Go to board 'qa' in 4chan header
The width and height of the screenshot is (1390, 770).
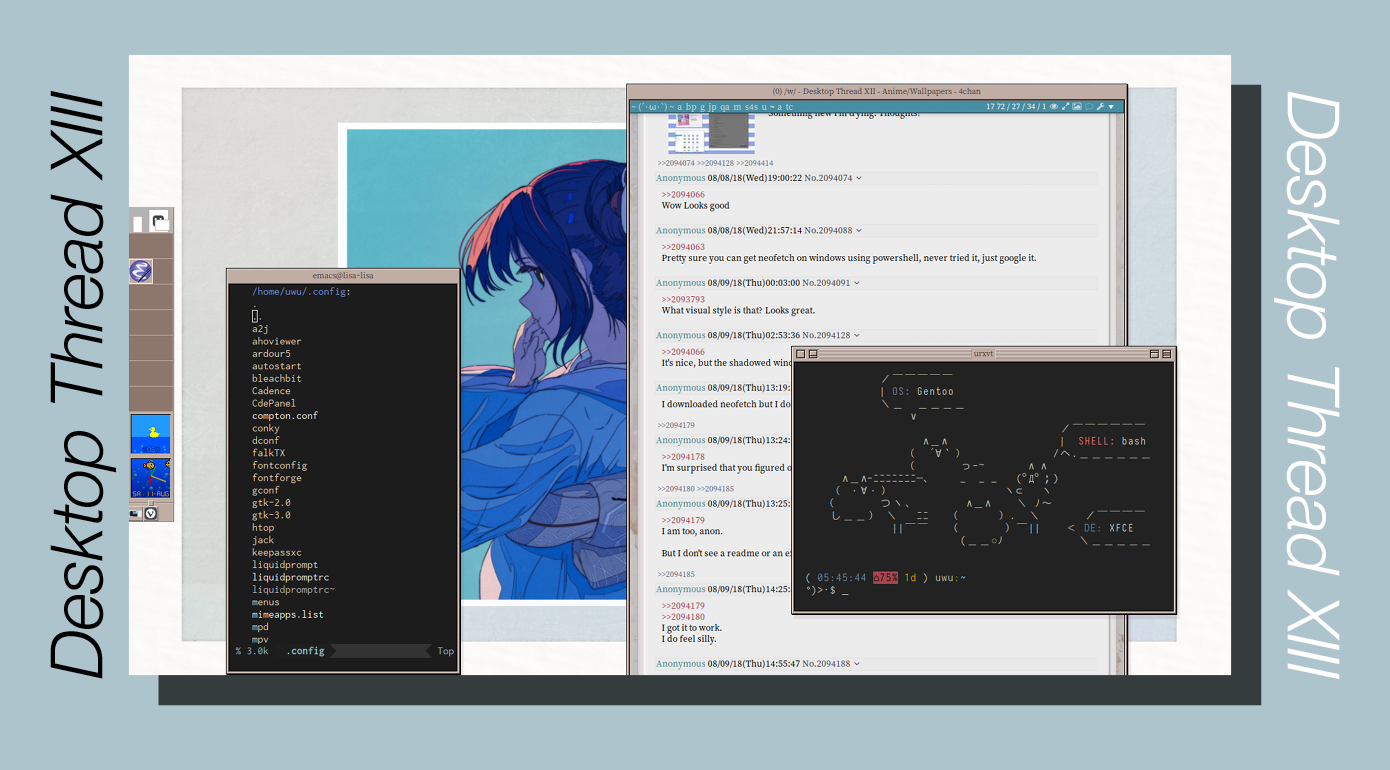(x=725, y=106)
